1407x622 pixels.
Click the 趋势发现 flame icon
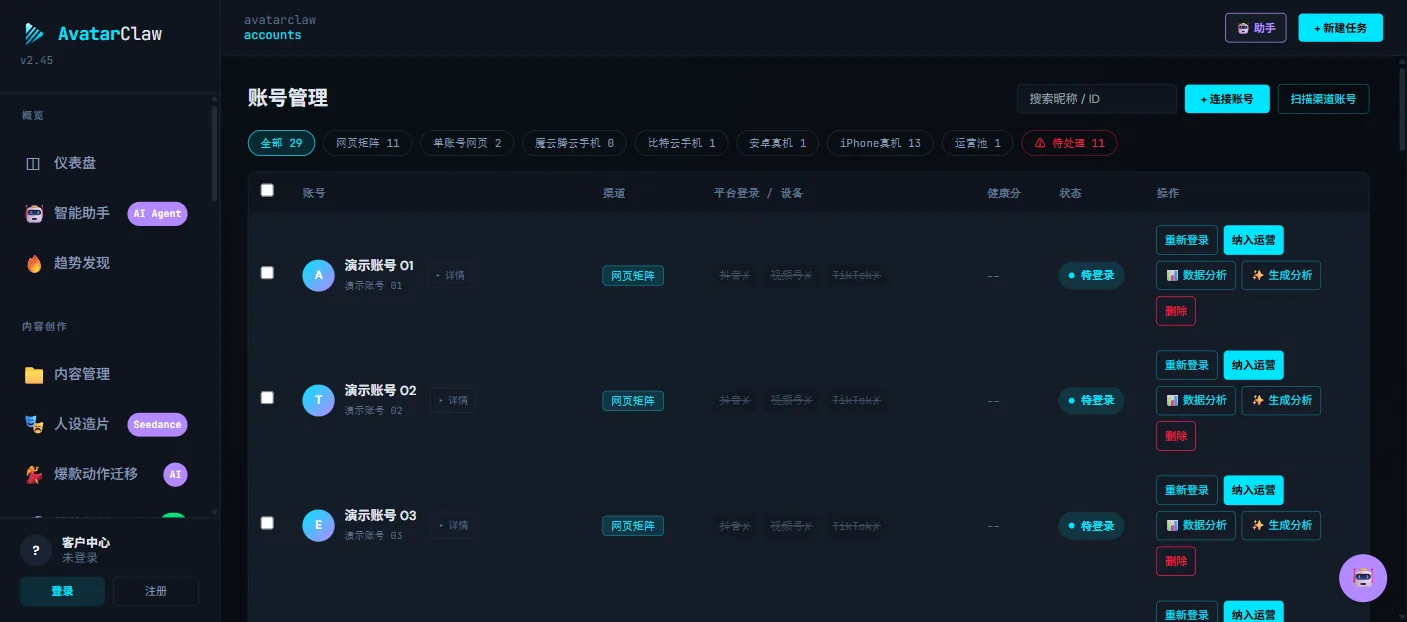pos(34,263)
